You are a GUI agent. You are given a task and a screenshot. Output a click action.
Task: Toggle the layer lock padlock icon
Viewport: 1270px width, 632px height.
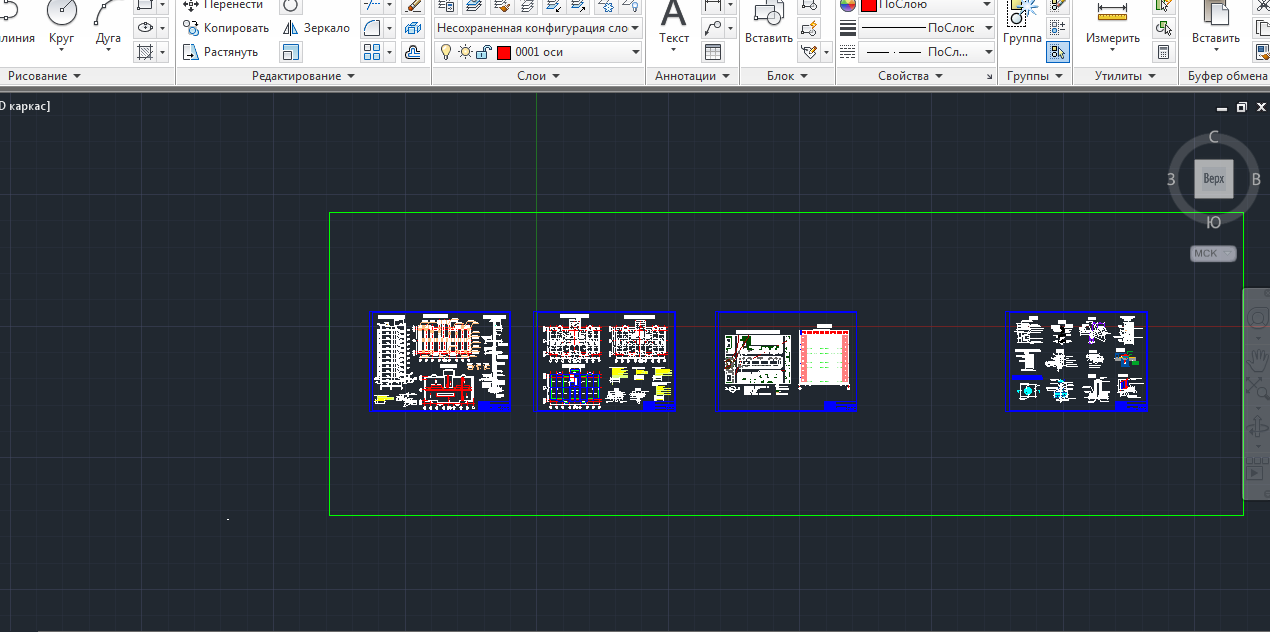[x=483, y=52]
